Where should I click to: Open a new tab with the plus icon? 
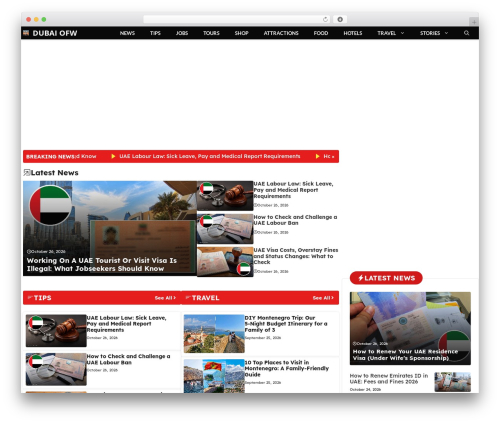474,22
